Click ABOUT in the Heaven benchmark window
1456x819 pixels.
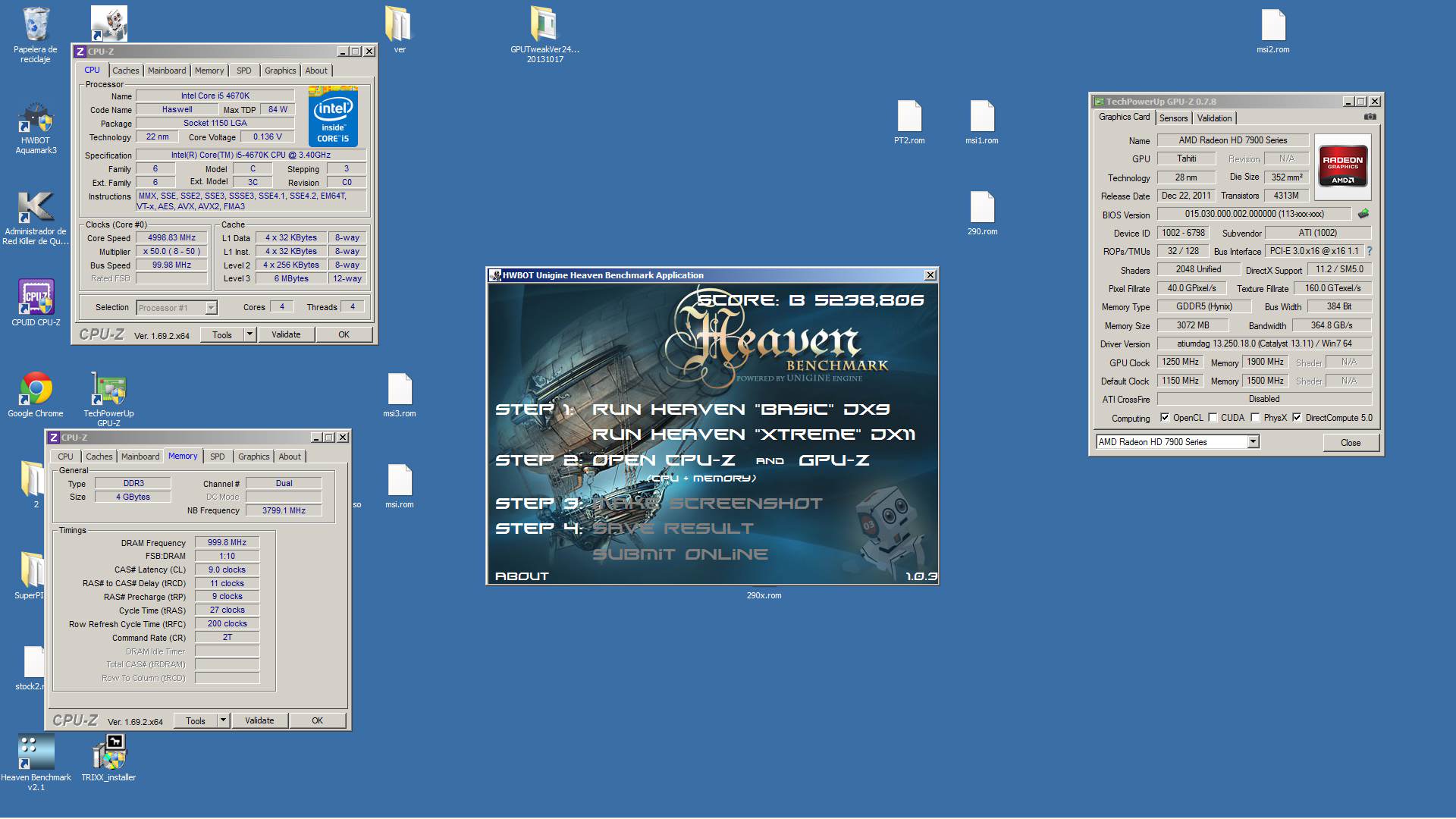tap(522, 576)
